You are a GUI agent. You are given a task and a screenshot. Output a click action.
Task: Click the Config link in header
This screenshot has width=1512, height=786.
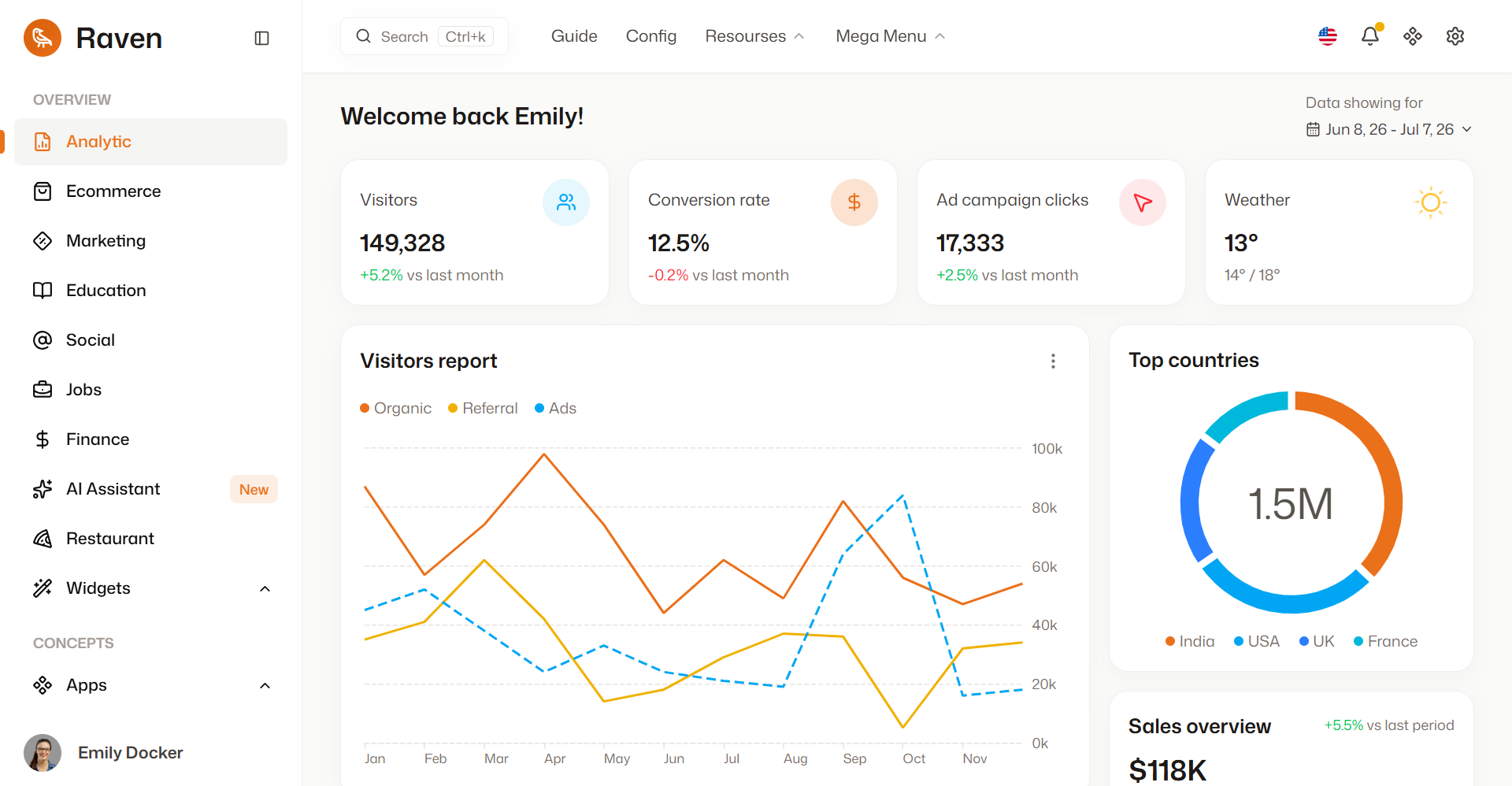coord(651,36)
